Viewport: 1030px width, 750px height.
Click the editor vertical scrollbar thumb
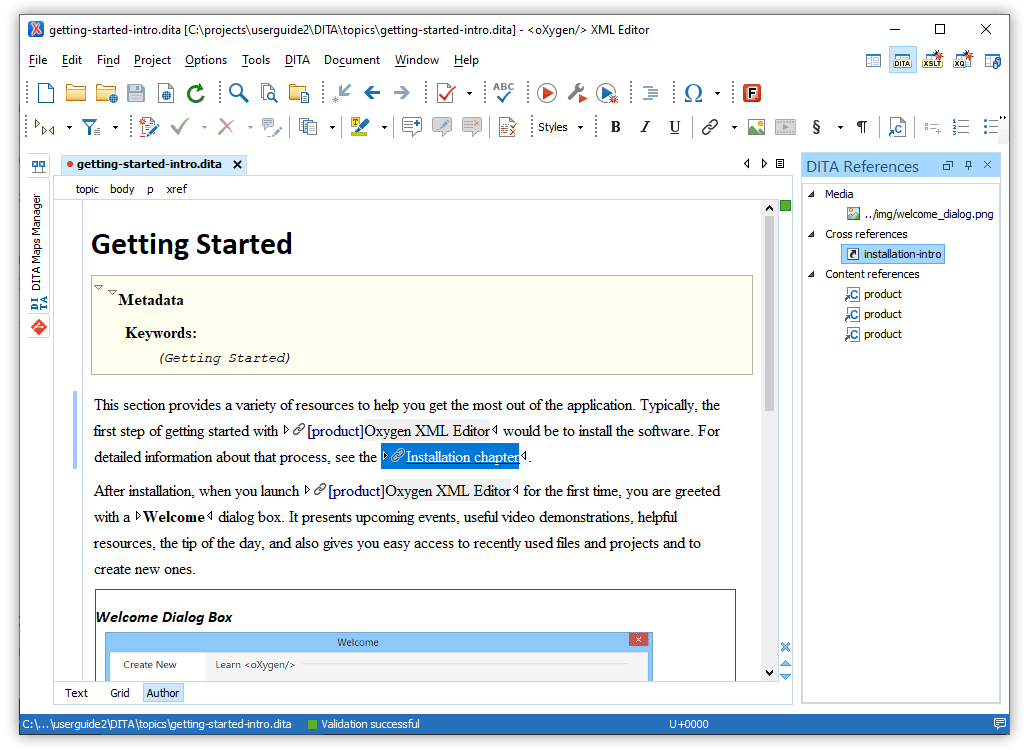[x=769, y=313]
